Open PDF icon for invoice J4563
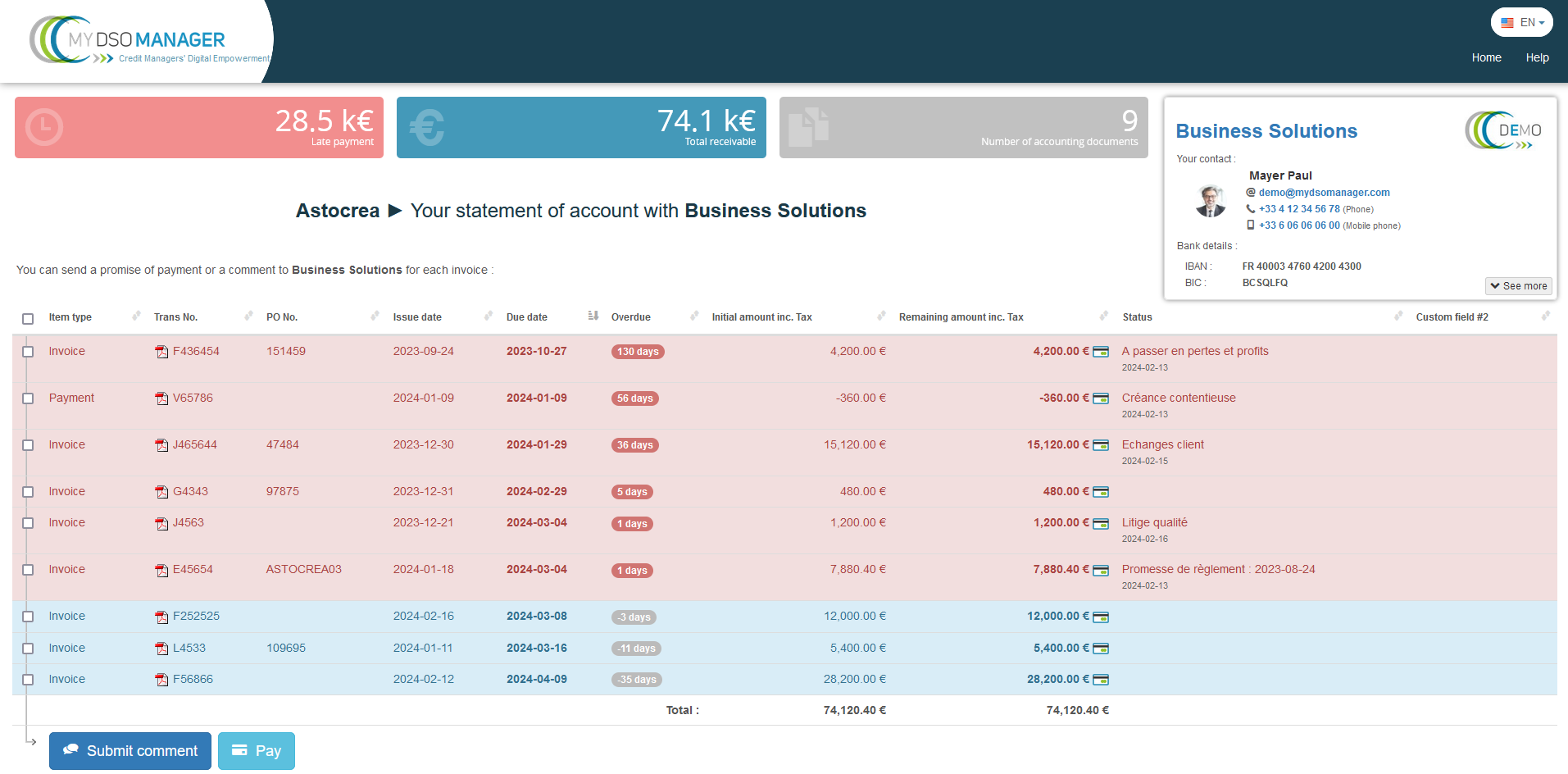Image resolution: width=1568 pixels, height=774 pixels. [x=161, y=523]
